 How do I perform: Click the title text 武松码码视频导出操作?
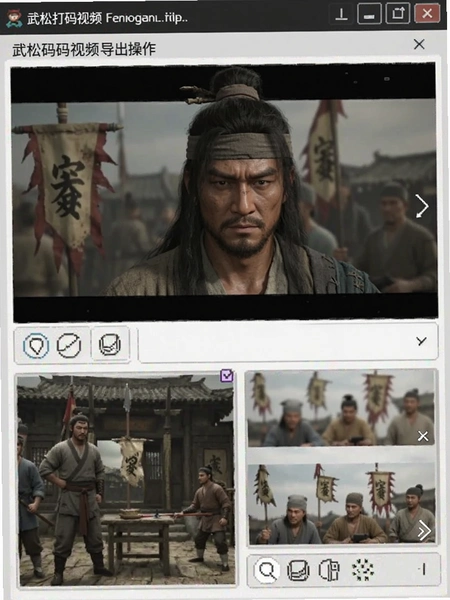(84, 50)
